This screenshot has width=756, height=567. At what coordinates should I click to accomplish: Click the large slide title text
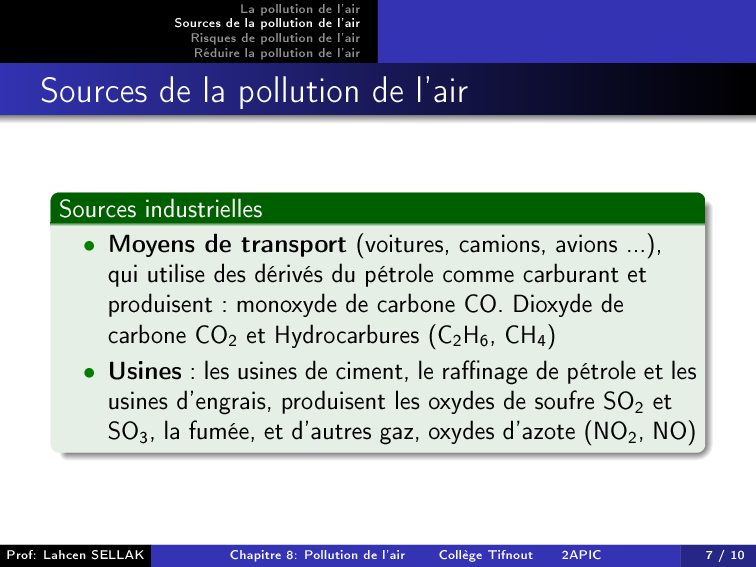254,92
